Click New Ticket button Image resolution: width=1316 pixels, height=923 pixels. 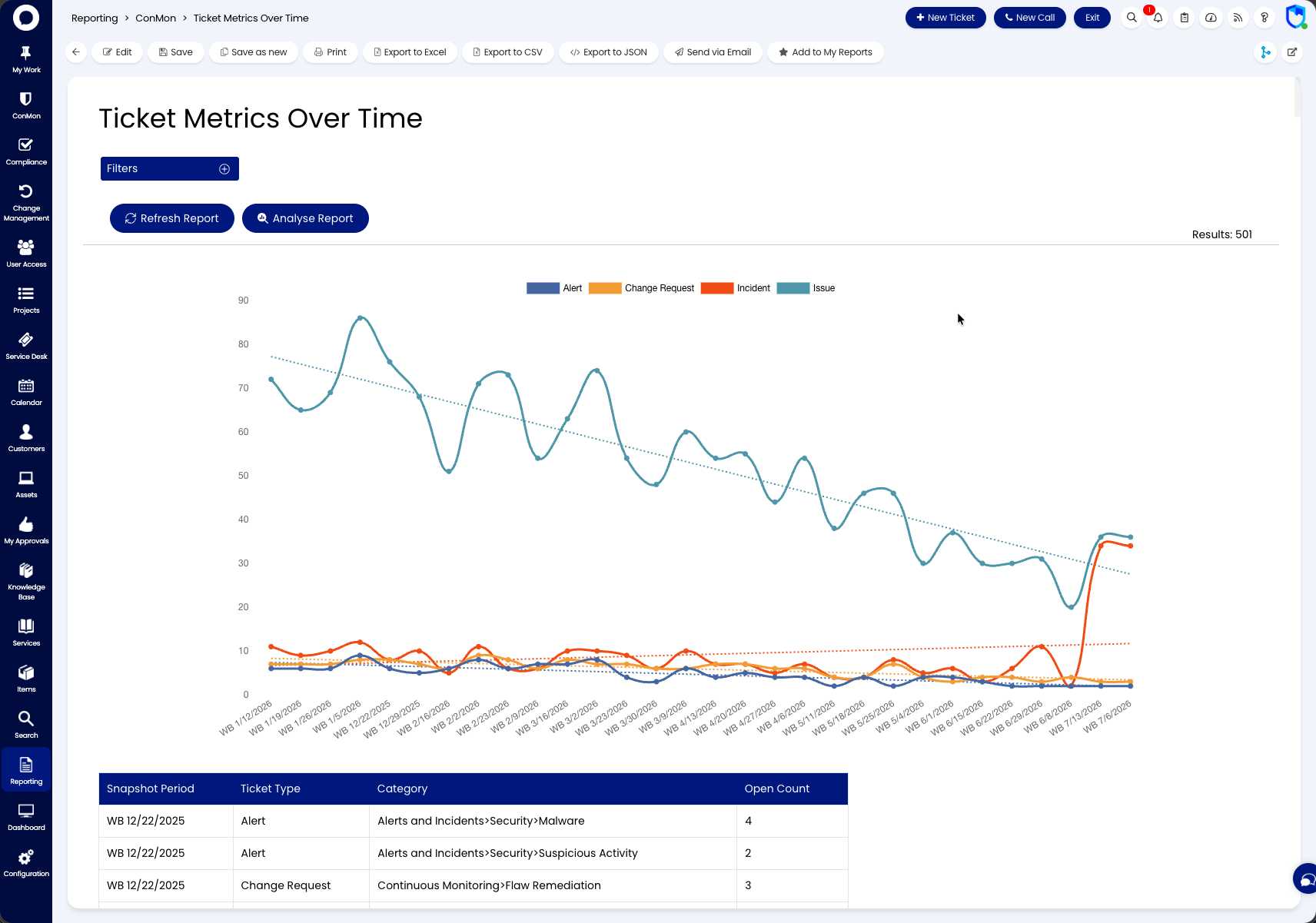[945, 18]
